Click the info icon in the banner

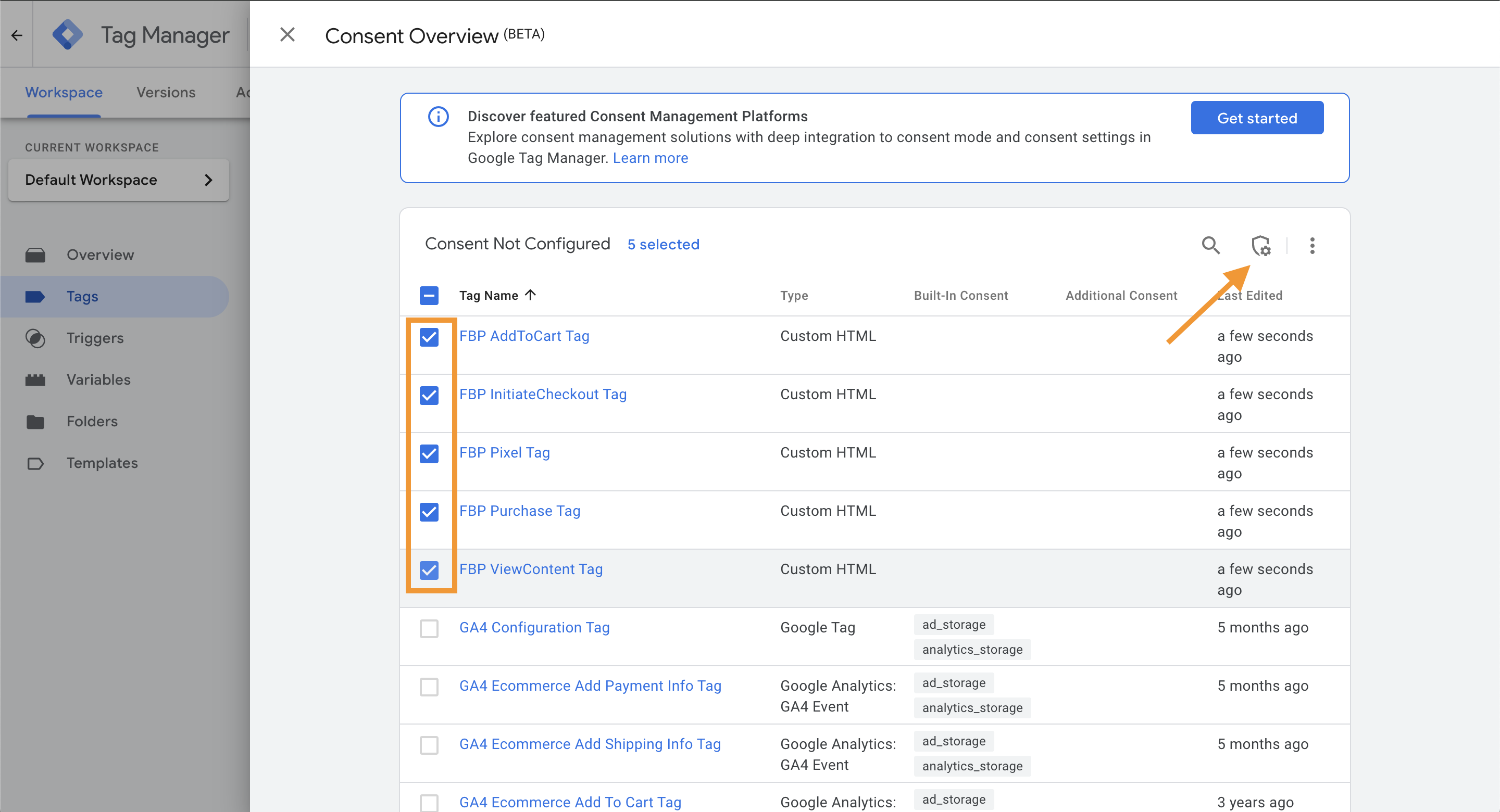coord(439,117)
